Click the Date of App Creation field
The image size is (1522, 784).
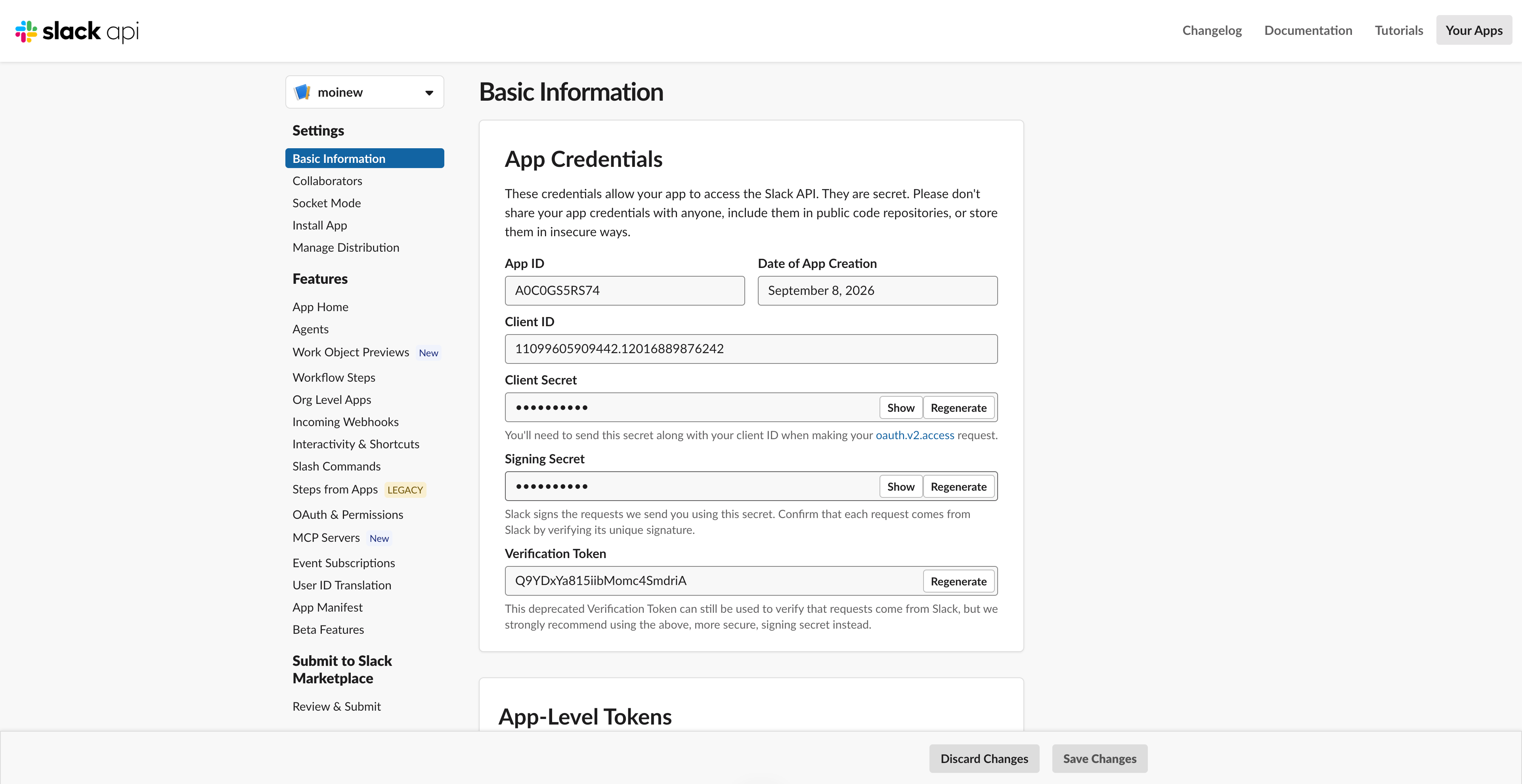[x=878, y=291]
